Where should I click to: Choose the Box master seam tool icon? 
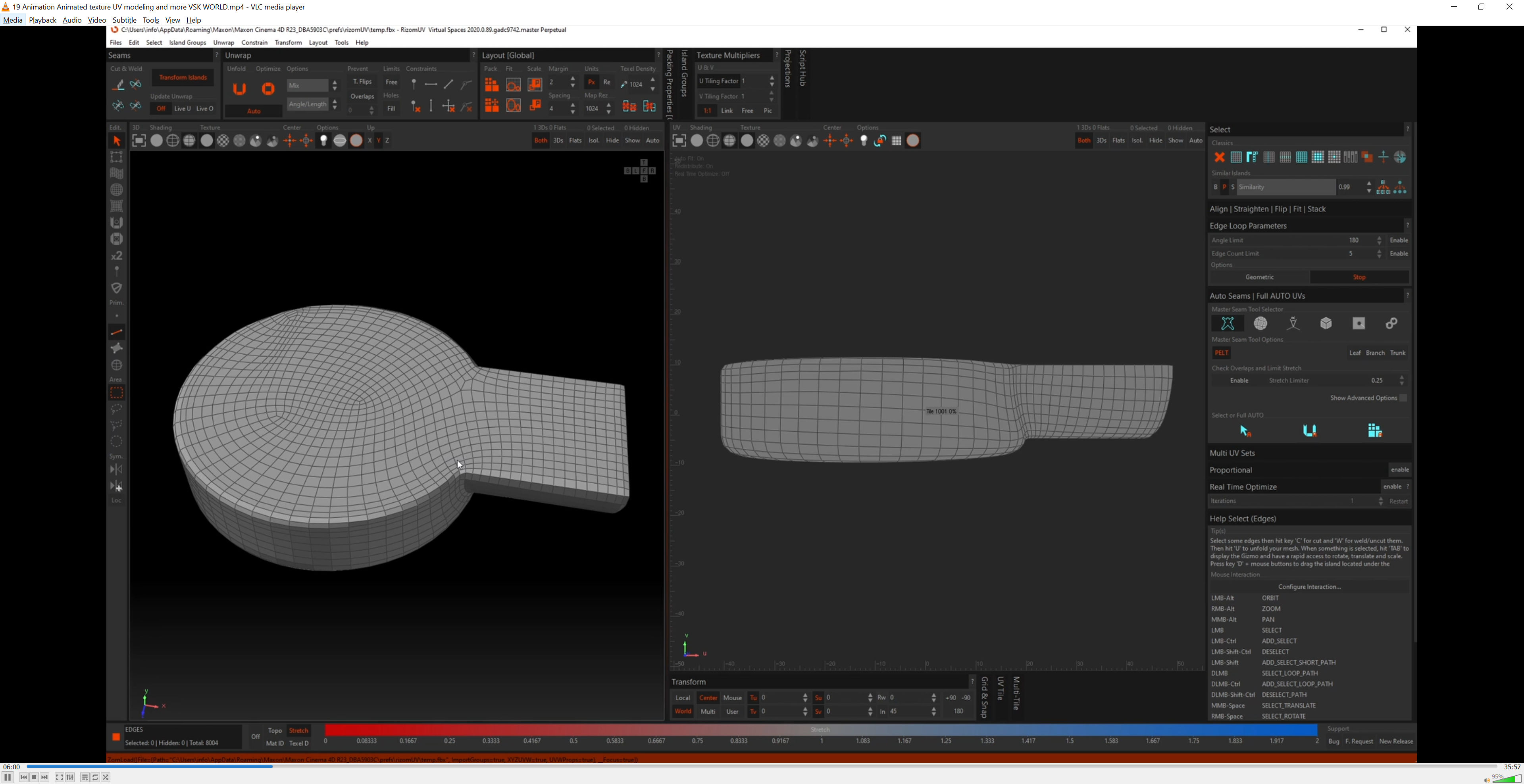pyautogui.click(x=1326, y=323)
